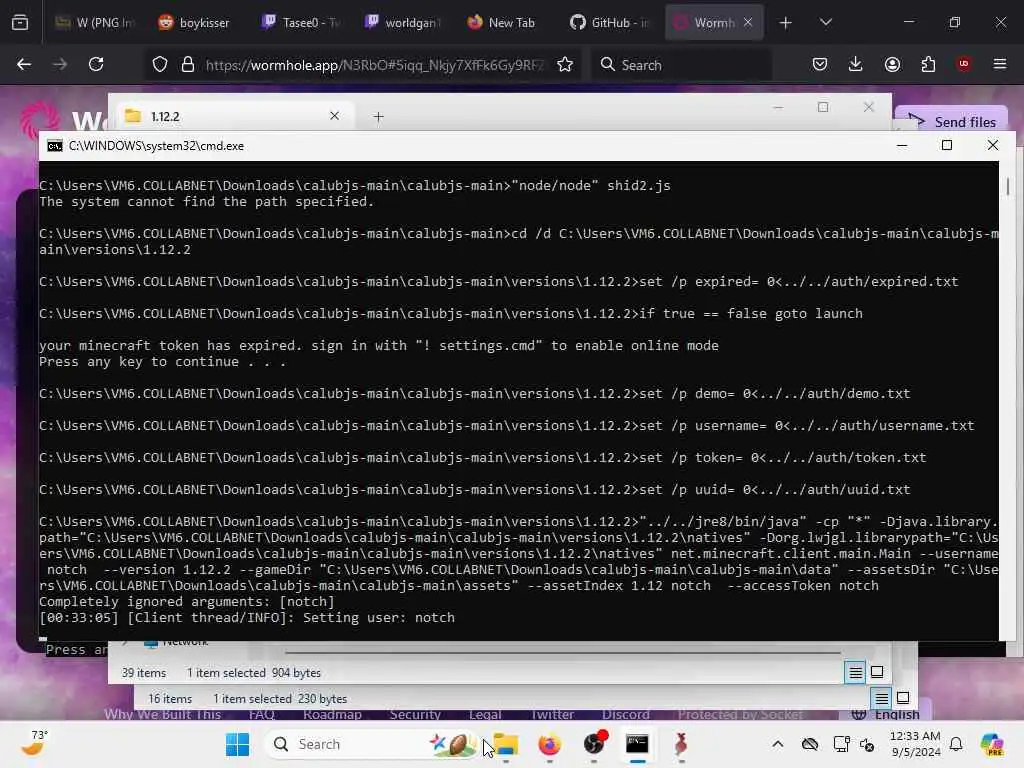
Task: Click the Send files button
Action: click(x=952, y=121)
